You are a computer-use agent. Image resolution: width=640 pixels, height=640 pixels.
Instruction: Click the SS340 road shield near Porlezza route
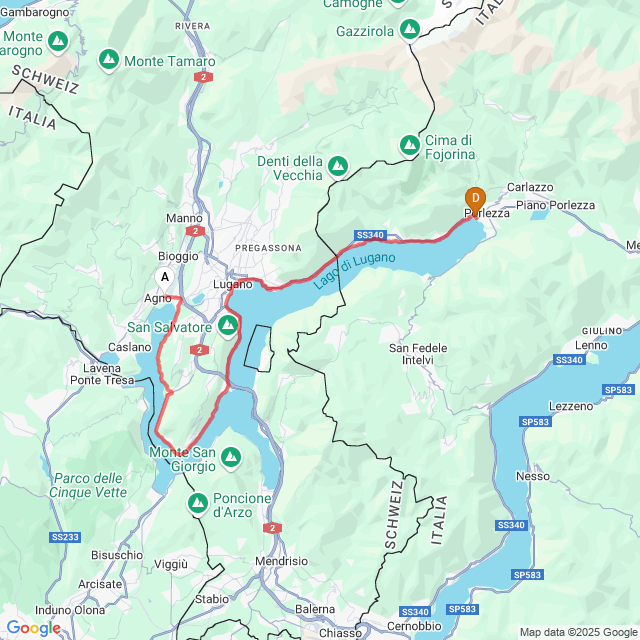[x=370, y=235]
